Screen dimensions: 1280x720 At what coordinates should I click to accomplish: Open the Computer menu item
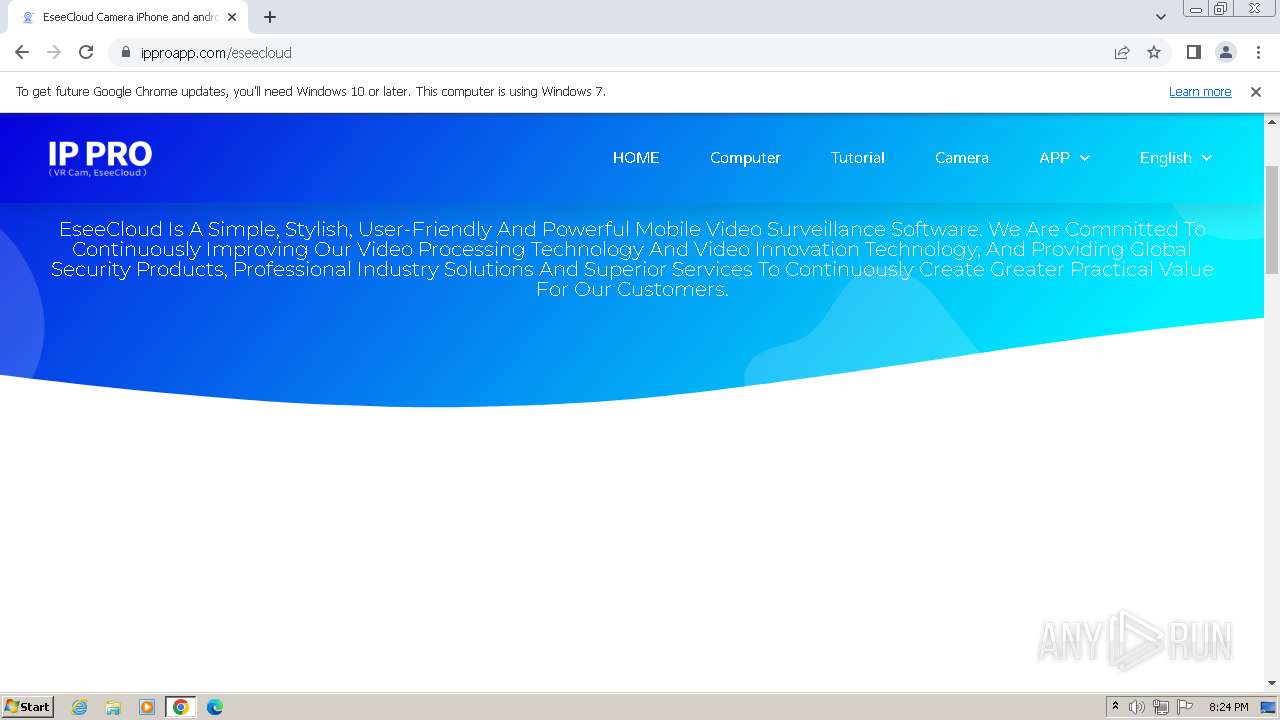click(x=745, y=158)
